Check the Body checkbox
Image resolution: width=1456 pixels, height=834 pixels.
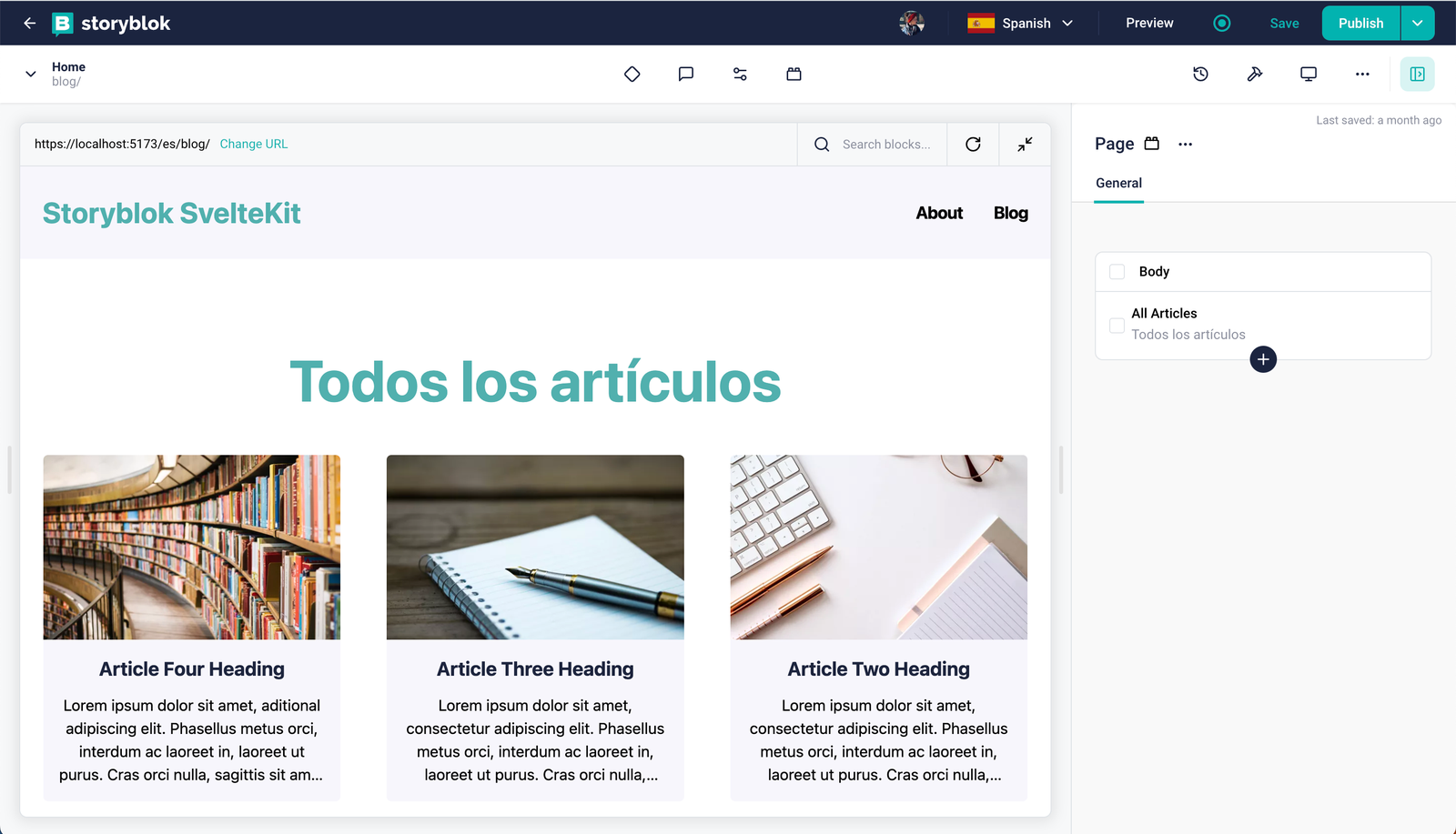click(1117, 272)
